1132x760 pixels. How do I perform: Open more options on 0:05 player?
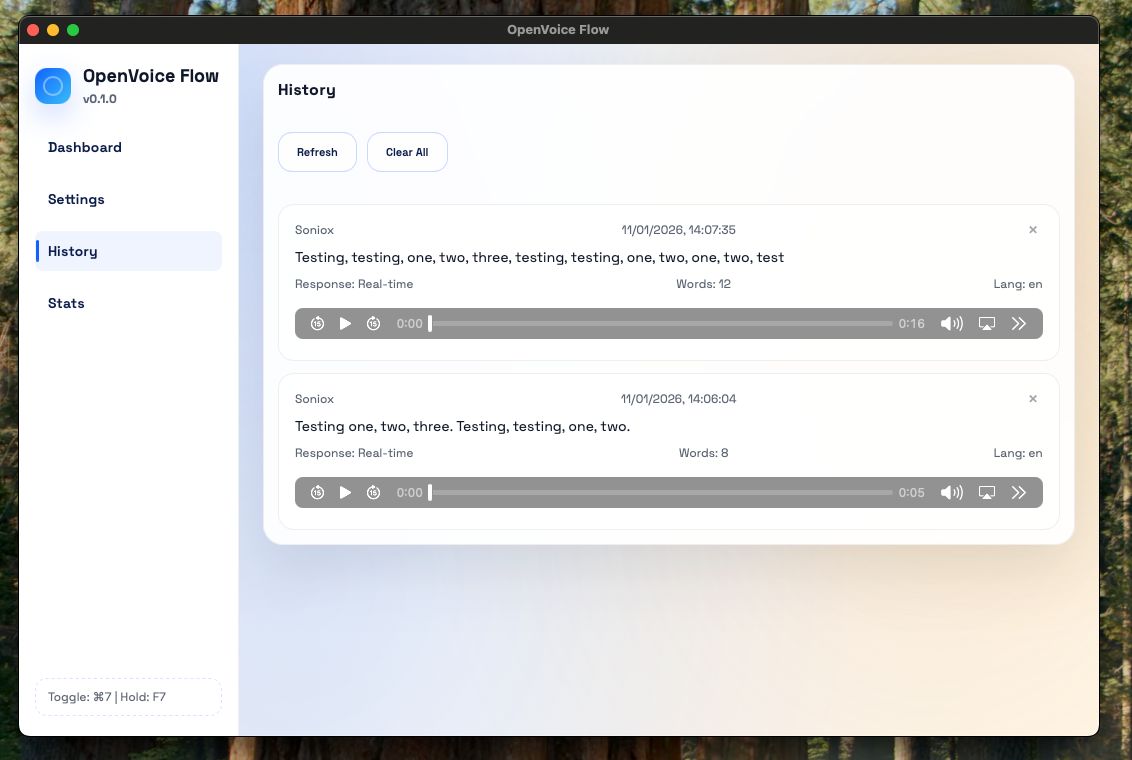[1019, 492]
